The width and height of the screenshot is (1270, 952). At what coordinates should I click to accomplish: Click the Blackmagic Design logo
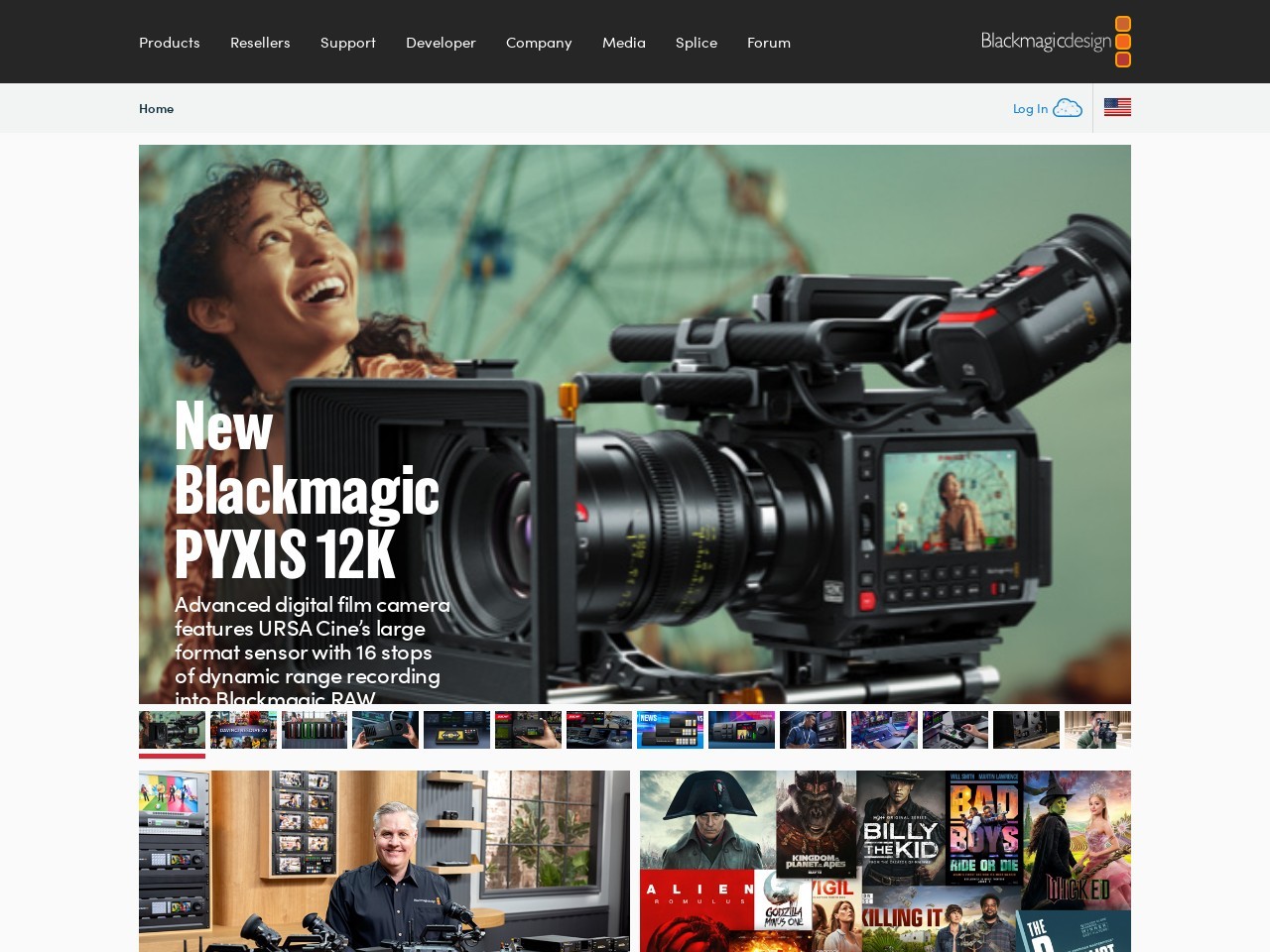click(1056, 42)
